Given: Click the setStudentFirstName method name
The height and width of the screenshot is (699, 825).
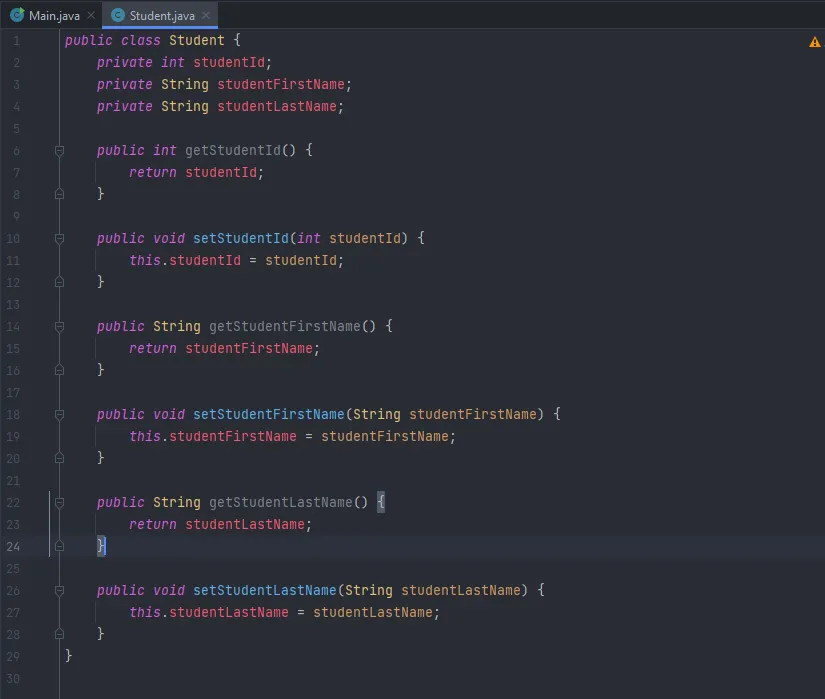Looking at the screenshot, I should pyautogui.click(x=268, y=414).
